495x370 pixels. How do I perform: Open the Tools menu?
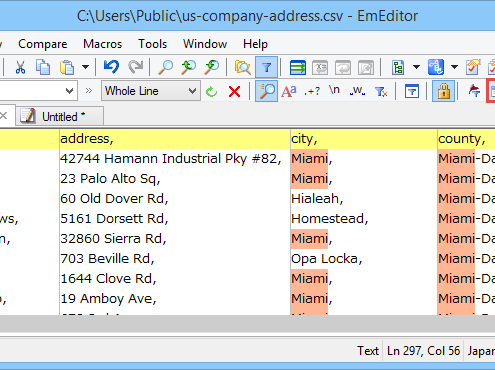pyautogui.click(x=153, y=44)
